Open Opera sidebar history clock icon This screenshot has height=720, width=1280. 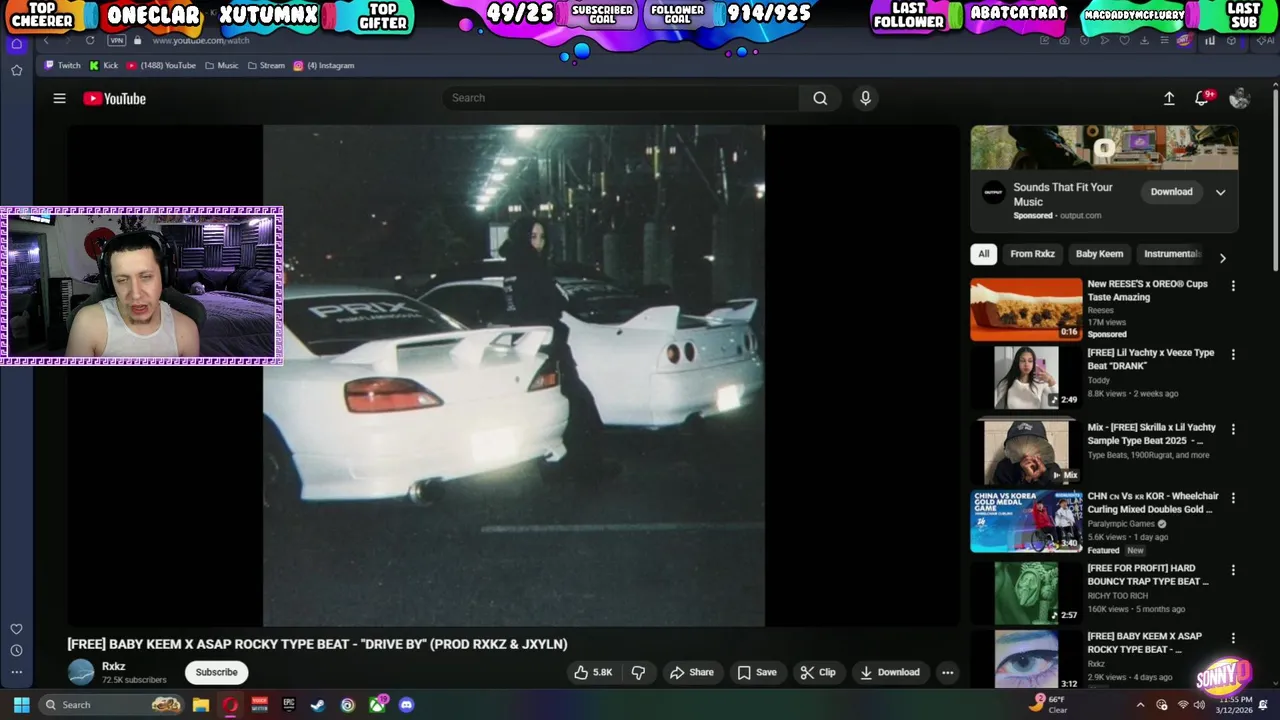(x=16, y=651)
